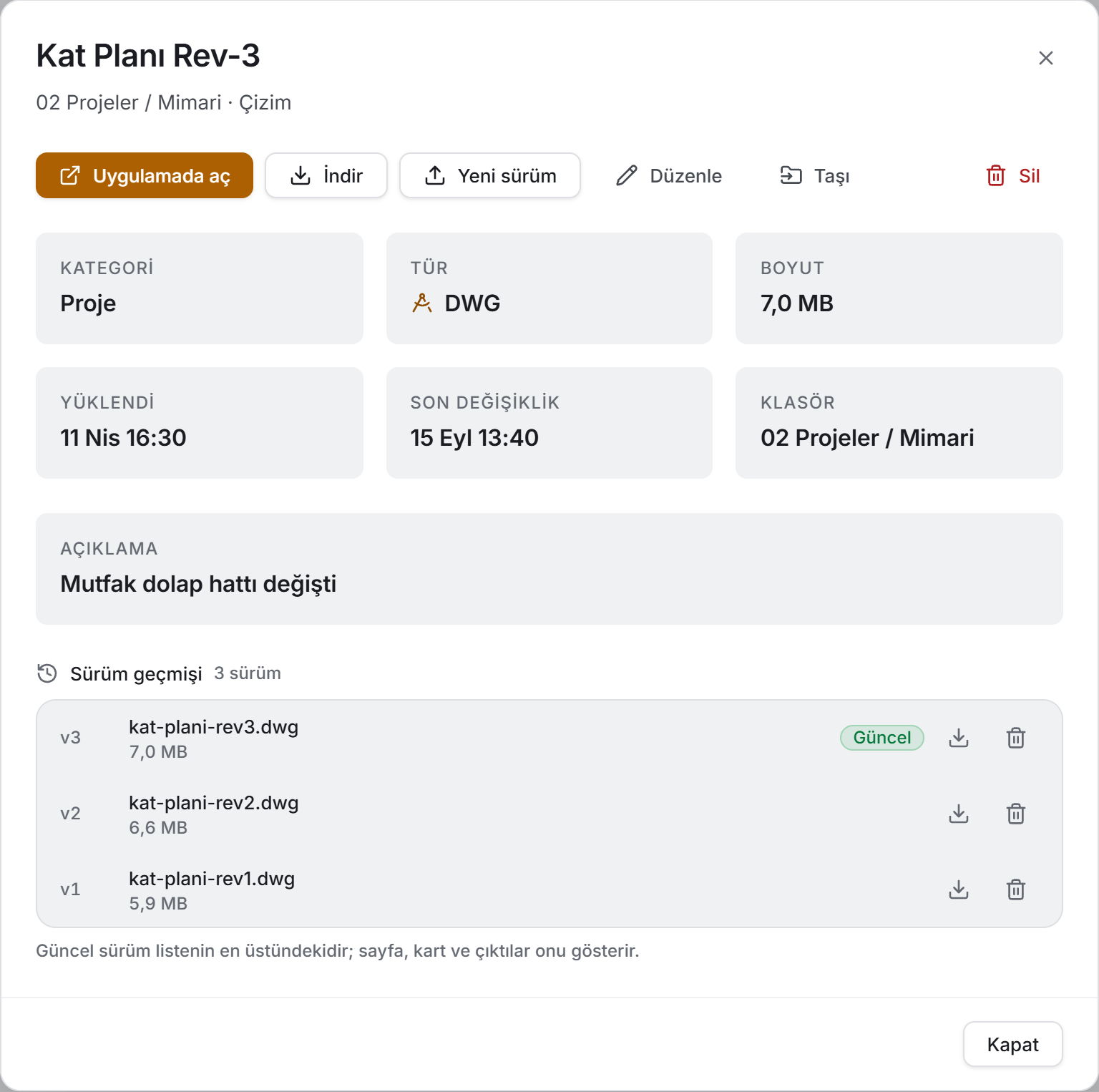Screen dimensions: 1099x1092
Task: Click the v1 version label
Action: pos(70,889)
